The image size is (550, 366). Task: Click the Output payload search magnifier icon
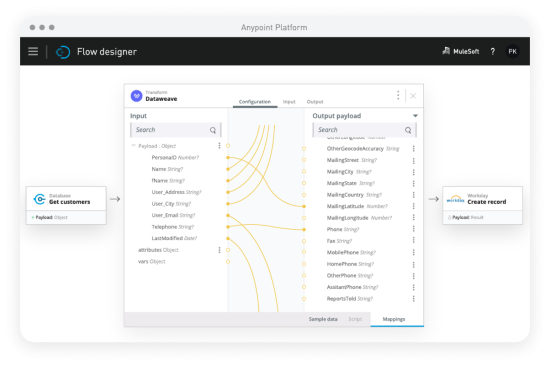[x=408, y=130]
